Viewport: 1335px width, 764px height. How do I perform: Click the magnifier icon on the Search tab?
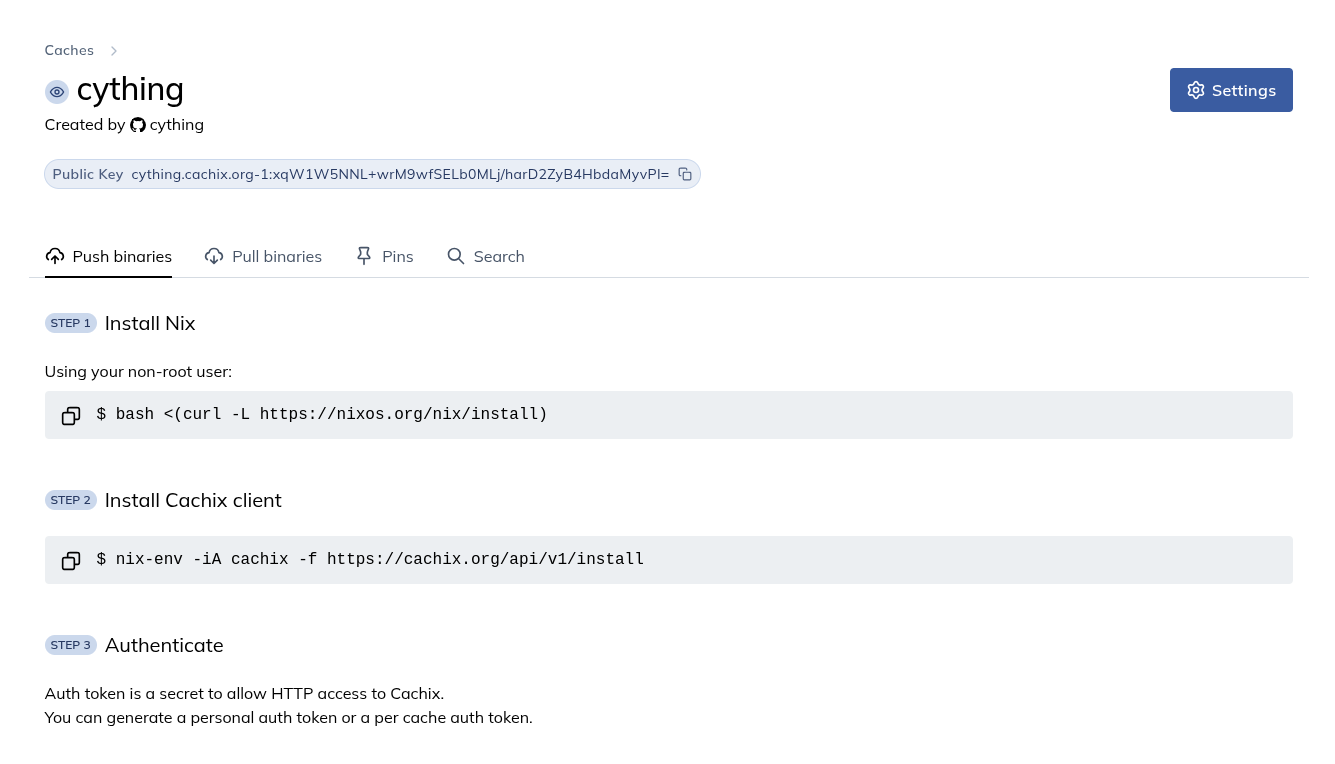(x=456, y=256)
